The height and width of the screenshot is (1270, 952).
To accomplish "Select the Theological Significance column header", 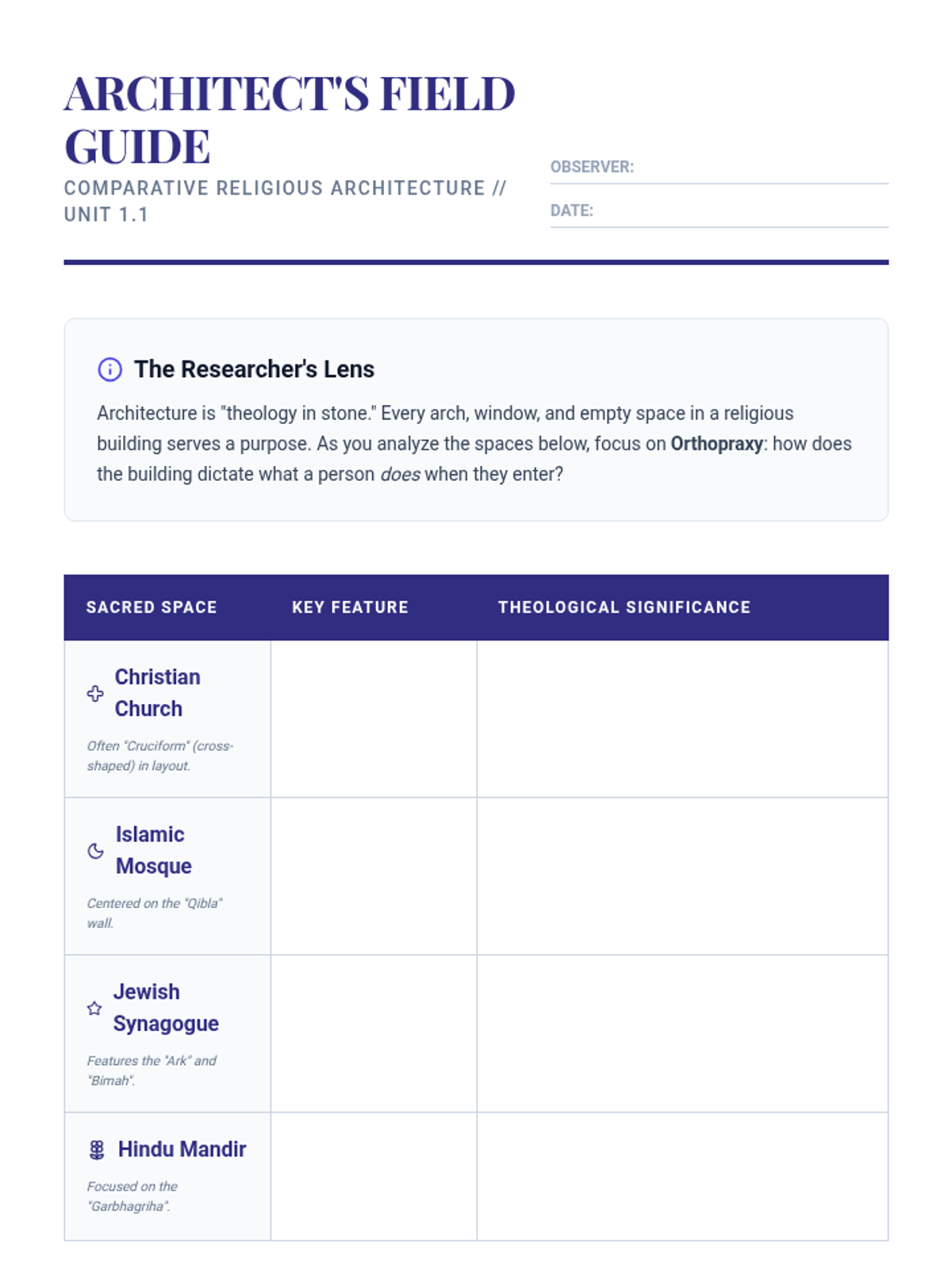I will coord(624,607).
